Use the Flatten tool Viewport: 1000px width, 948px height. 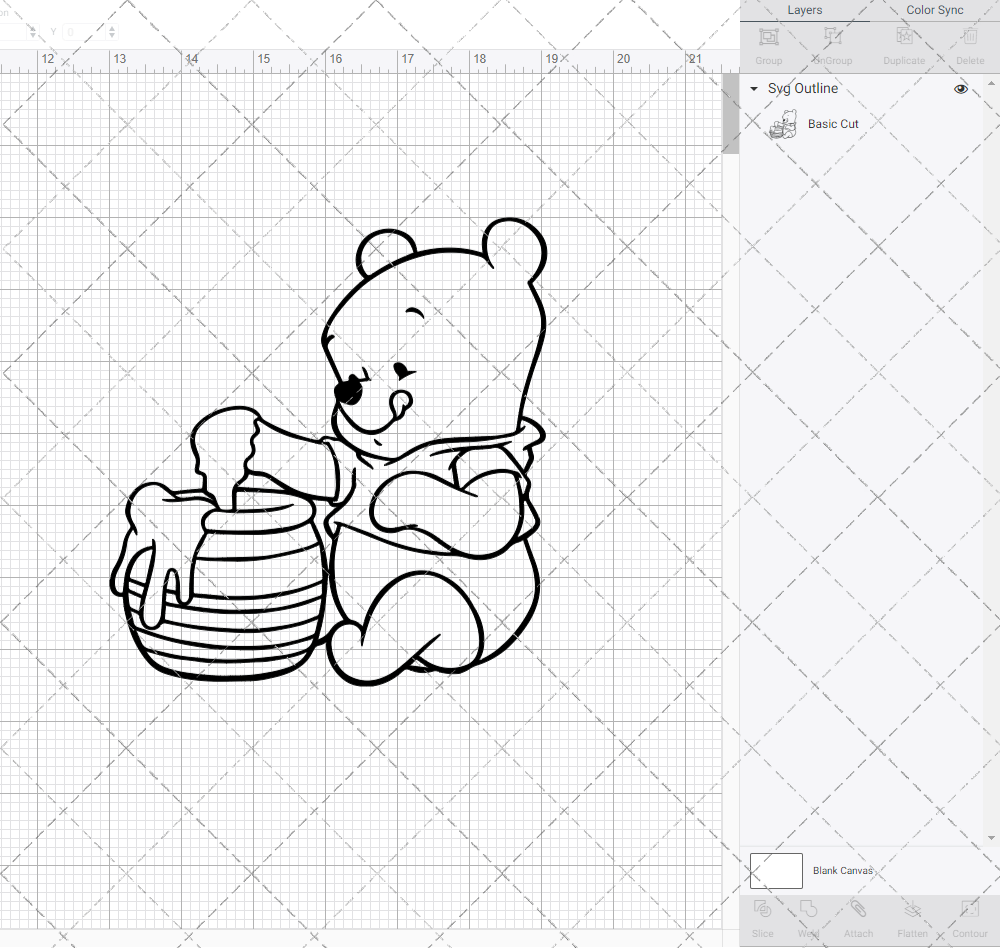coord(913,909)
